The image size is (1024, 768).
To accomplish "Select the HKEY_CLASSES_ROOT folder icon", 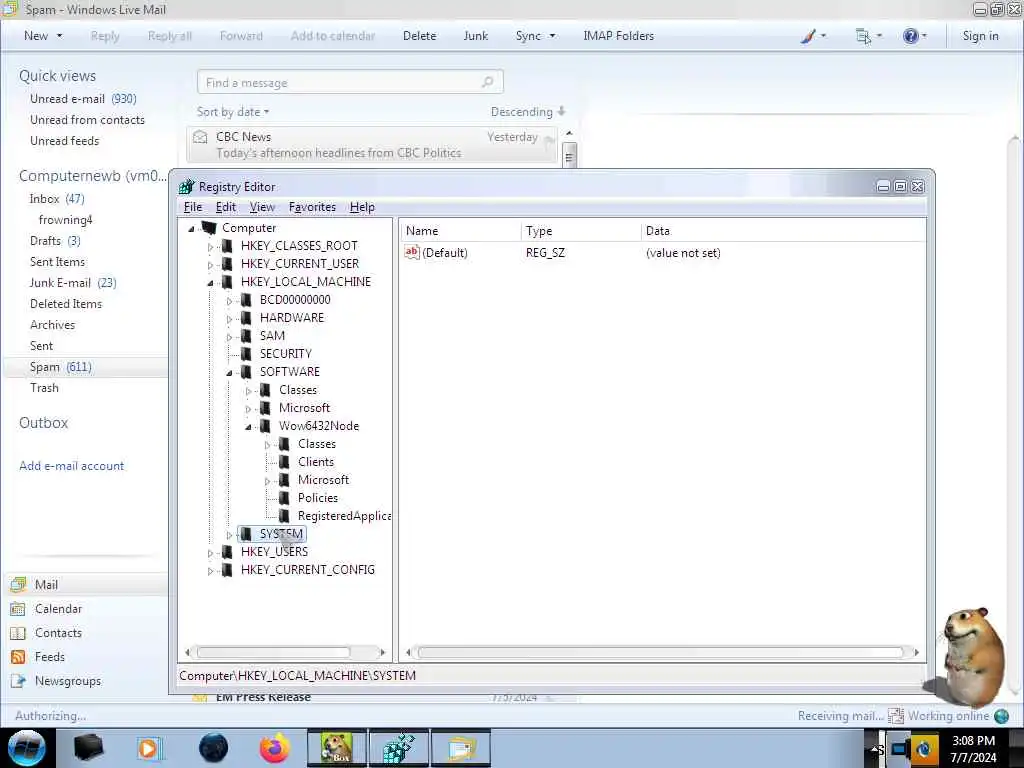I will [x=227, y=246].
